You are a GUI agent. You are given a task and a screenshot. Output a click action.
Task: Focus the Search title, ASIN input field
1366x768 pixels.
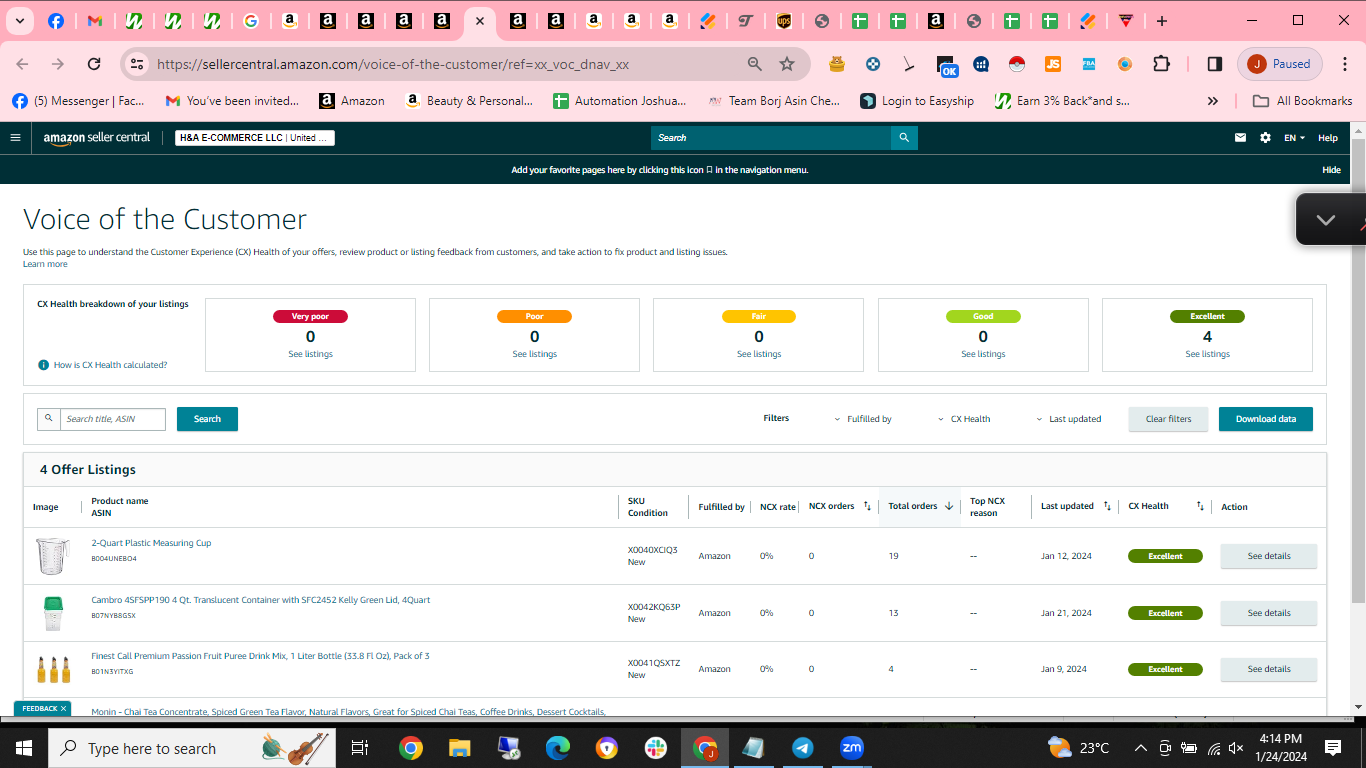click(x=113, y=419)
